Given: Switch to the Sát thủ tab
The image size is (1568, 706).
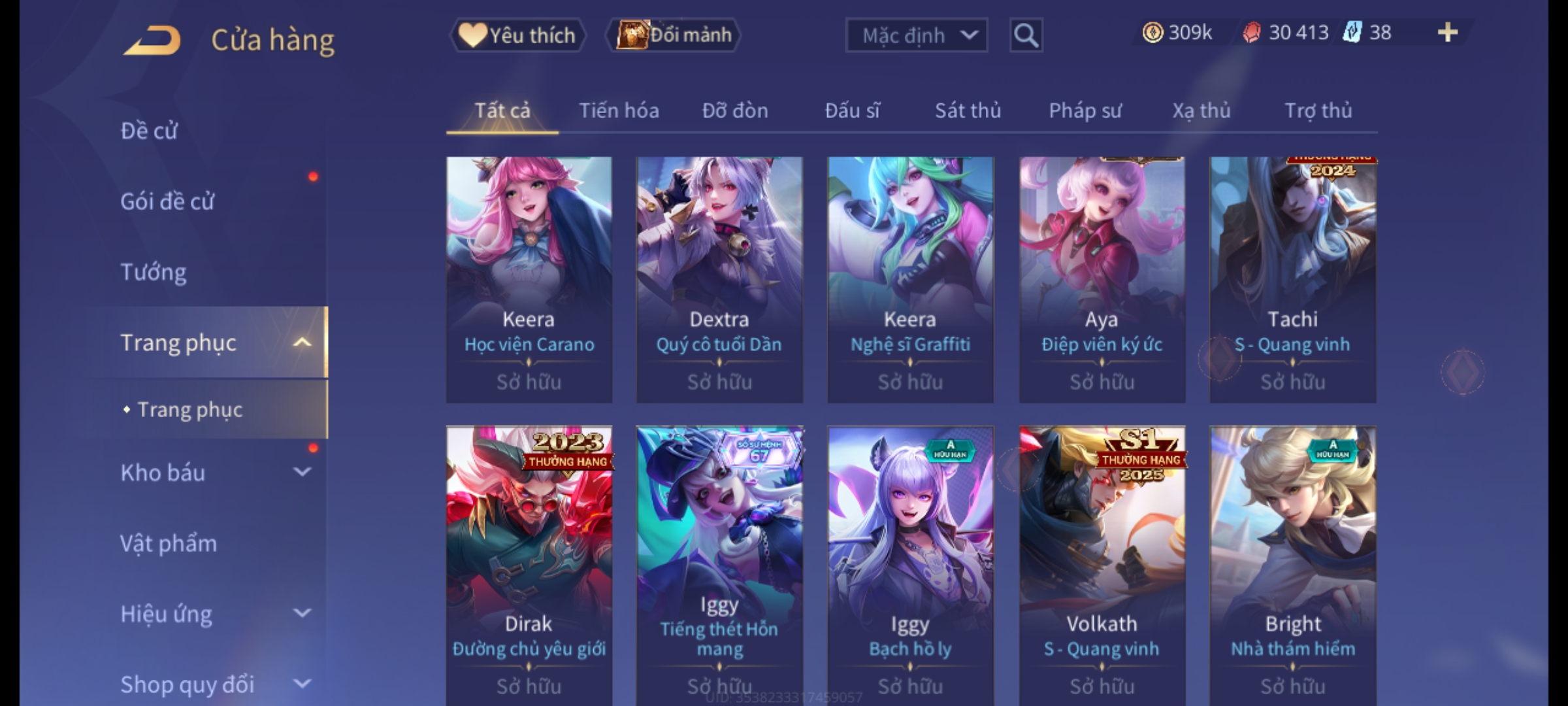Looking at the screenshot, I should tap(968, 110).
